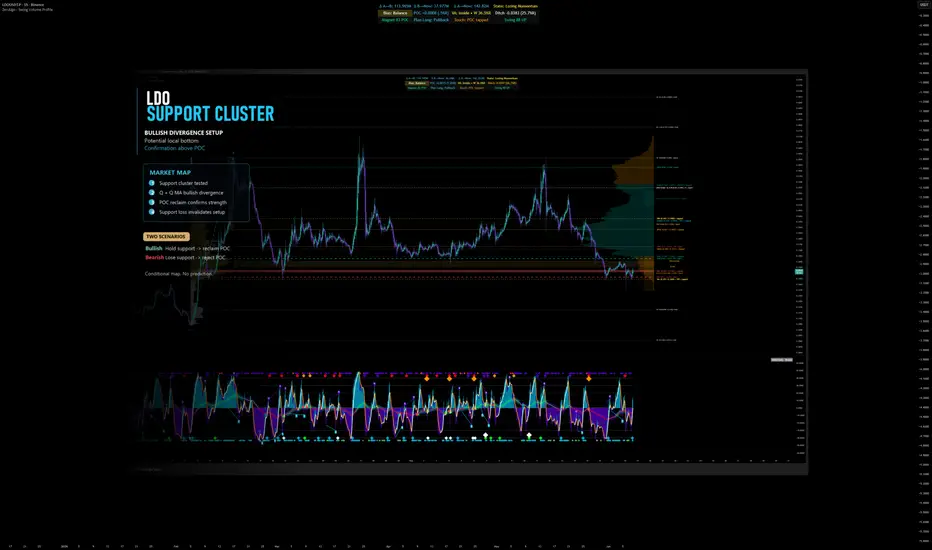This screenshot has width=932, height=550.
Task: Click the 'MARKET MAP' panel heading
Action: pyautogui.click(x=170, y=172)
